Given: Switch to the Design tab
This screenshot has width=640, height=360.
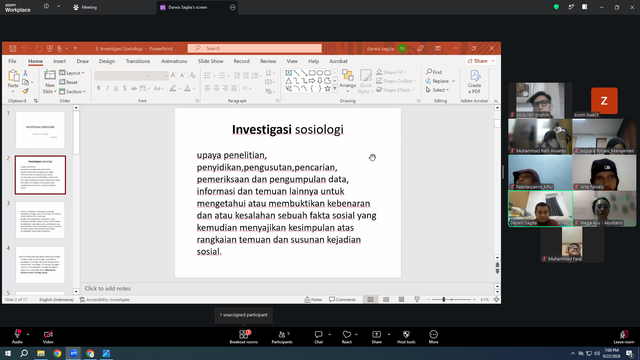Looking at the screenshot, I should [107, 61].
